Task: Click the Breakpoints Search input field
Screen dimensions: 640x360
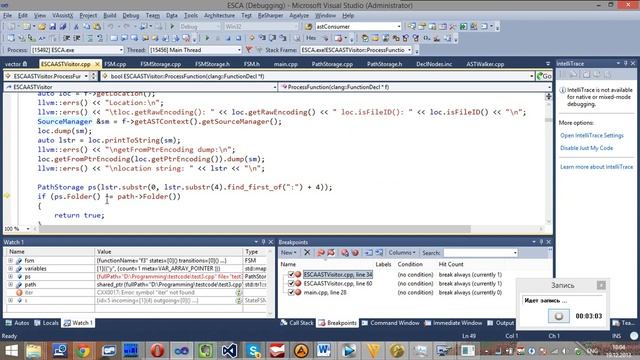Action: coord(480,253)
